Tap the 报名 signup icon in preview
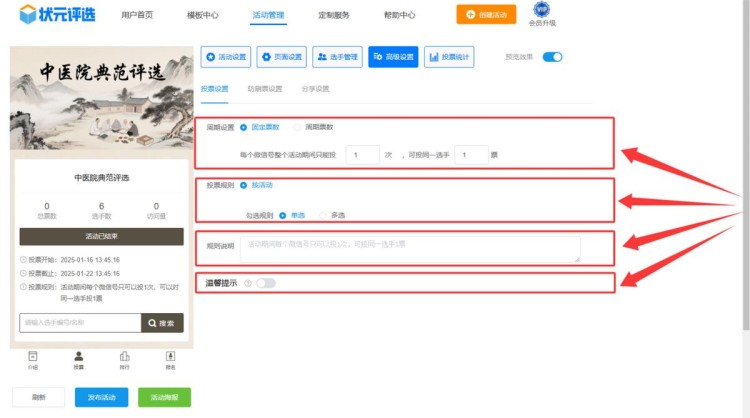 click(170, 356)
